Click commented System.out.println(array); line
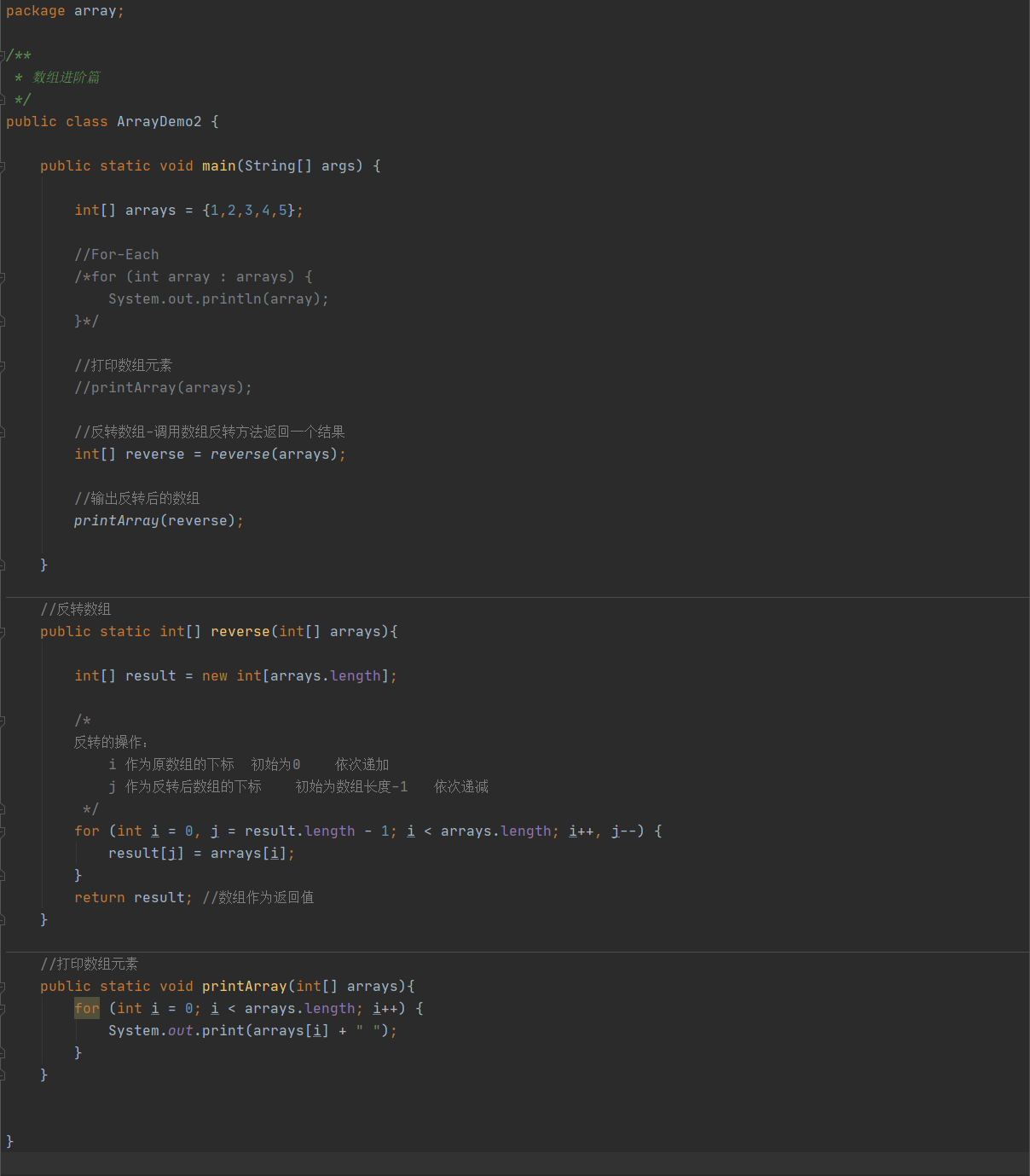The image size is (1030, 1176). click(218, 299)
